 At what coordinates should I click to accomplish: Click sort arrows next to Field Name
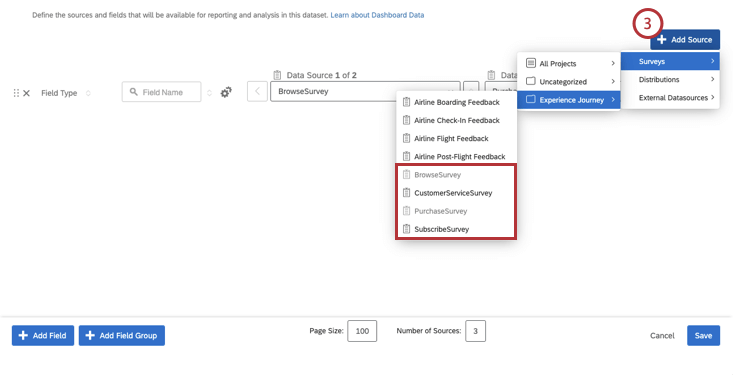pos(209,93)
